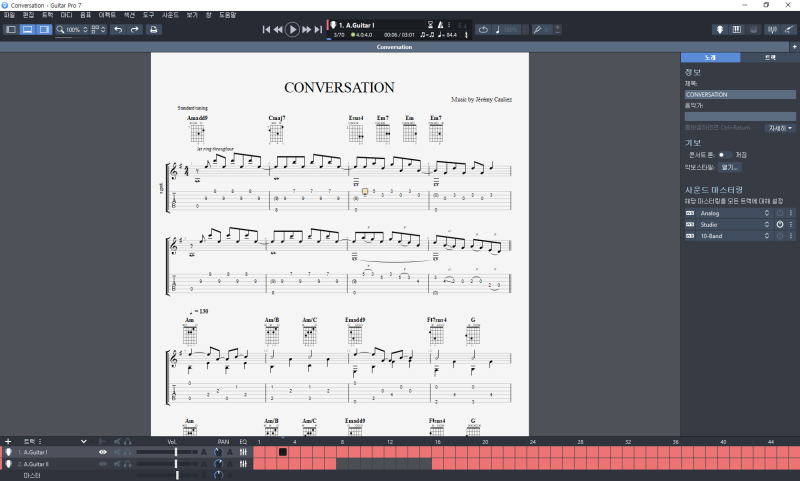Adjust the A.Guitar II pan knob
800x481 pixels.
[x=218, y=464]
